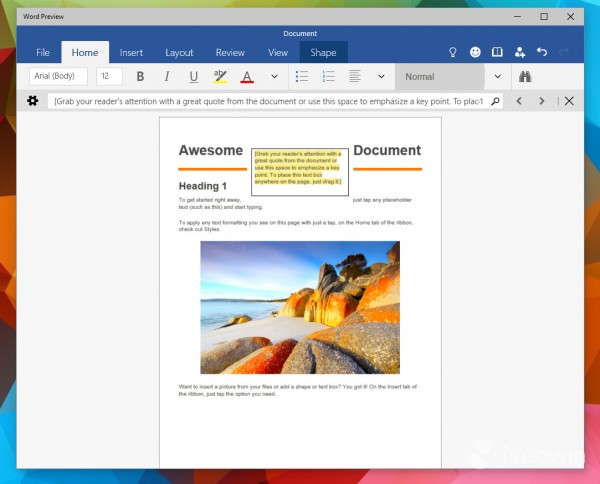Close the find bar

(569, 101)
